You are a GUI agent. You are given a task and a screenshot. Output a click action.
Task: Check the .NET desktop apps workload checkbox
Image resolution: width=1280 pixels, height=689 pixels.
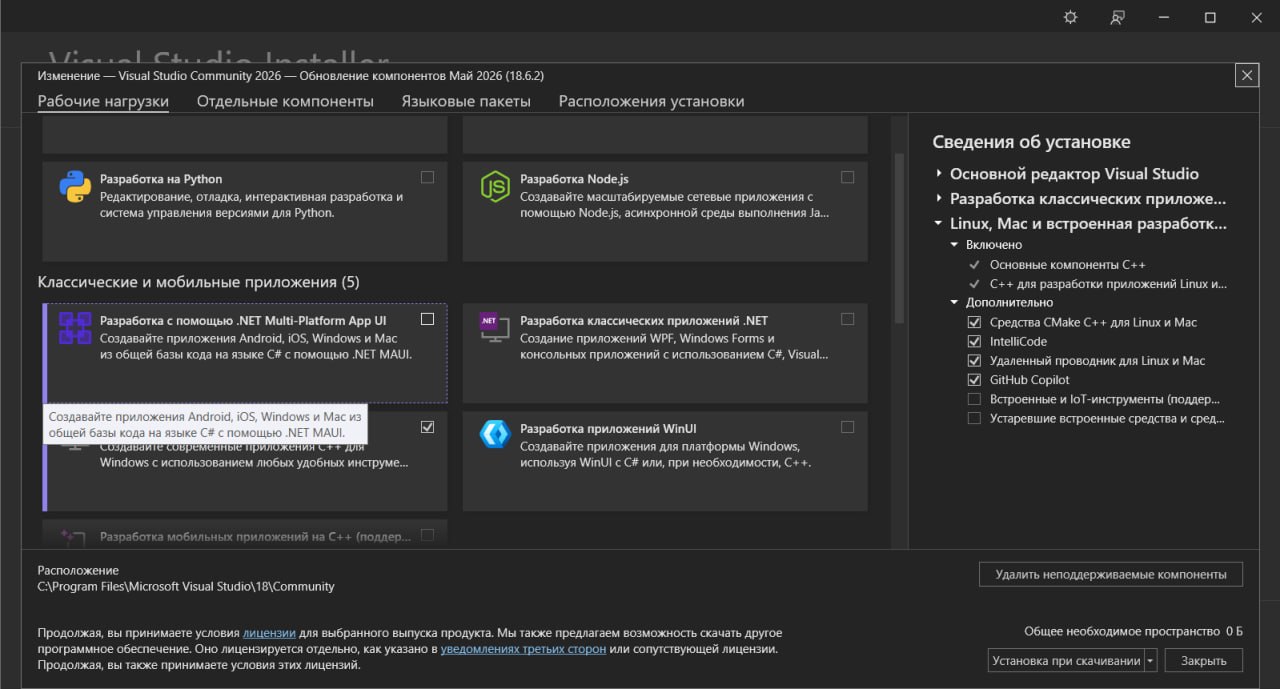(x=848, y=319)
